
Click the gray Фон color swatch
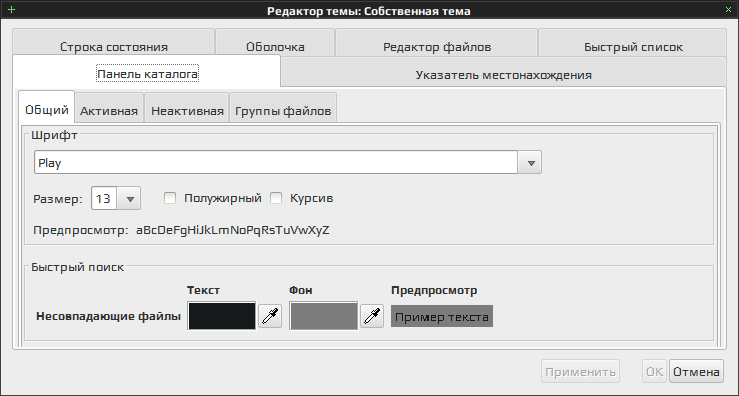point(323,316)
